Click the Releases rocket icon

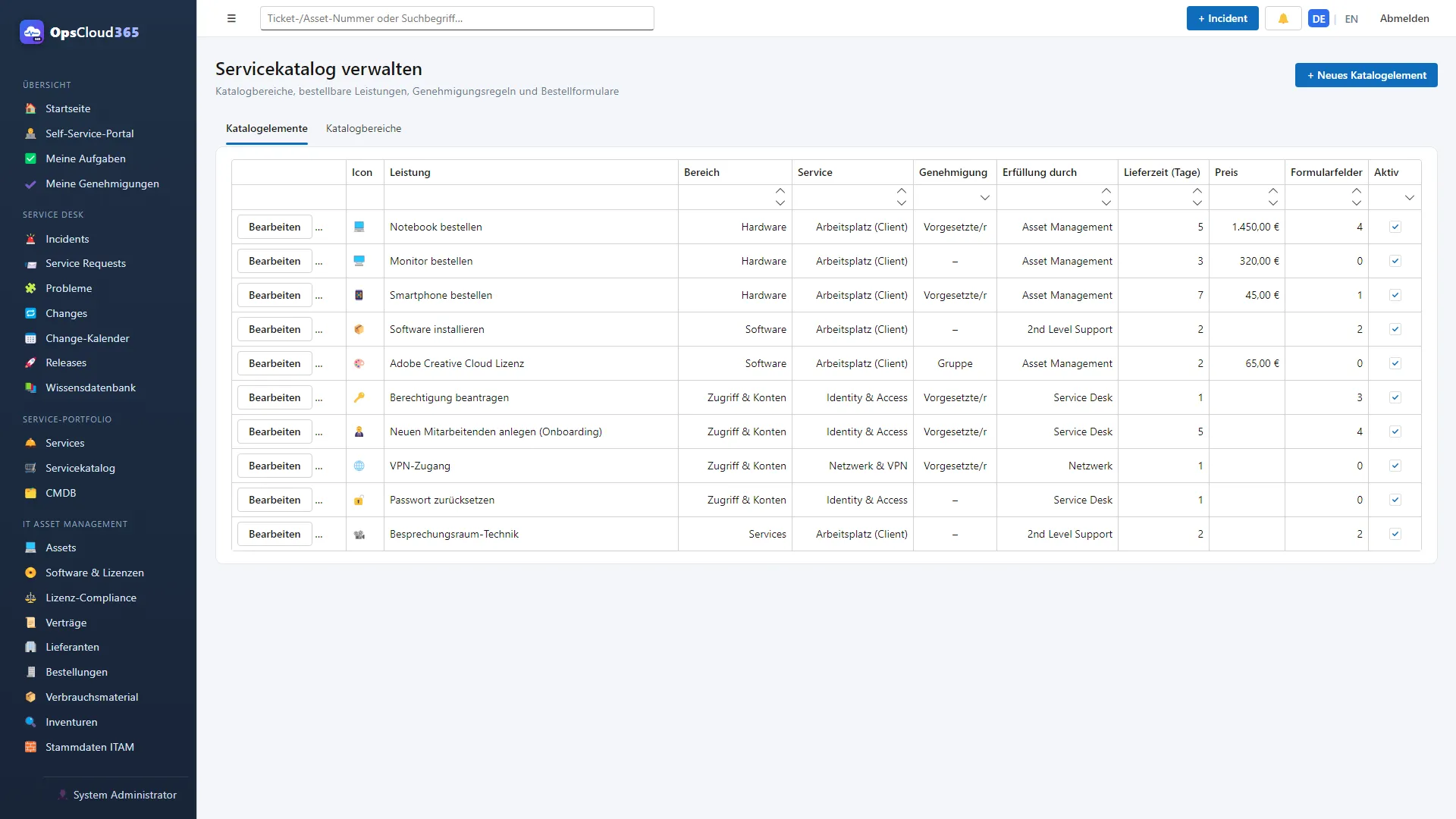(30, 362)
